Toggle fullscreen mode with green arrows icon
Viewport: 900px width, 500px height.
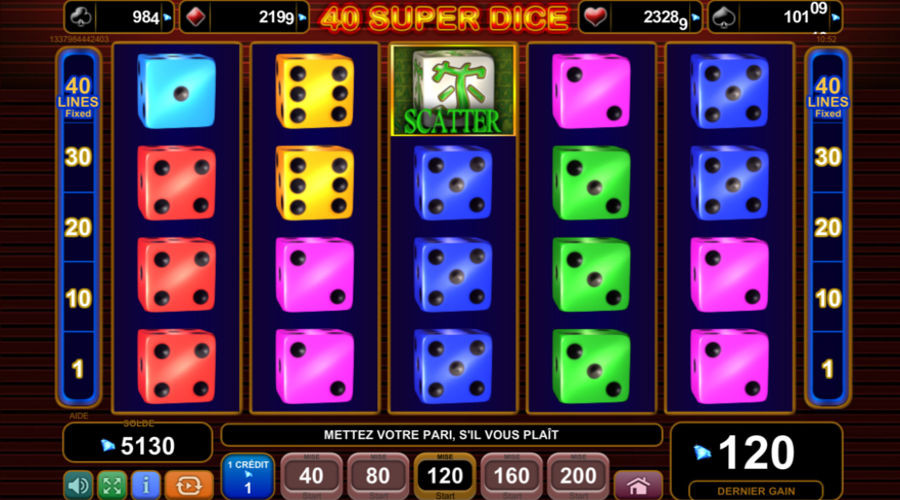112,486
